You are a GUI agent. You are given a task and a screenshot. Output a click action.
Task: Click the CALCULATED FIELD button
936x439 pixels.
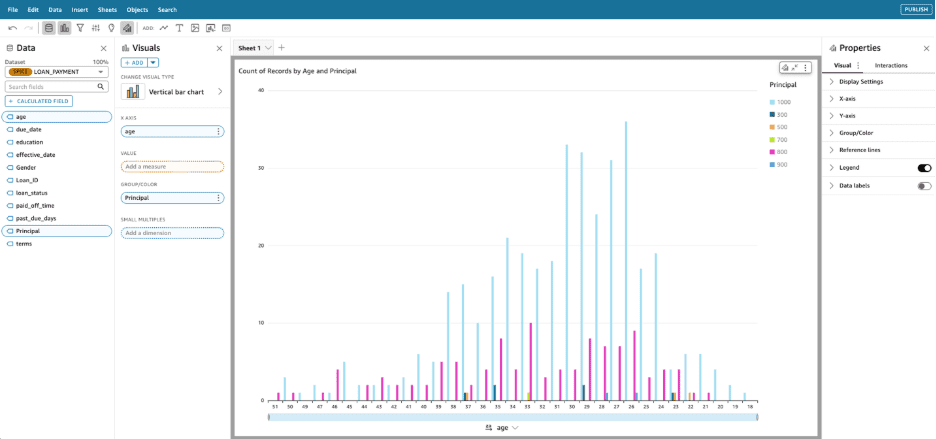pyautogui.click(x=39, y=101)
